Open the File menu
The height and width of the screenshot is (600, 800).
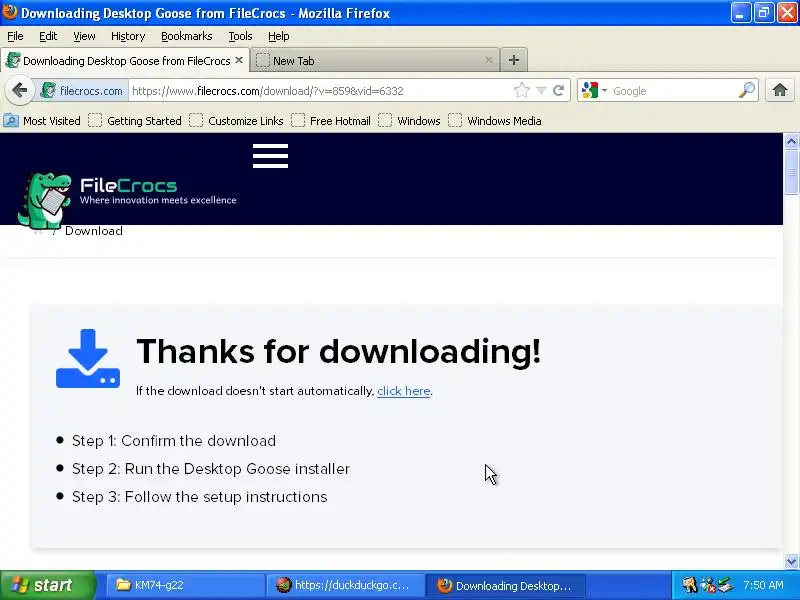coord(15,36)
